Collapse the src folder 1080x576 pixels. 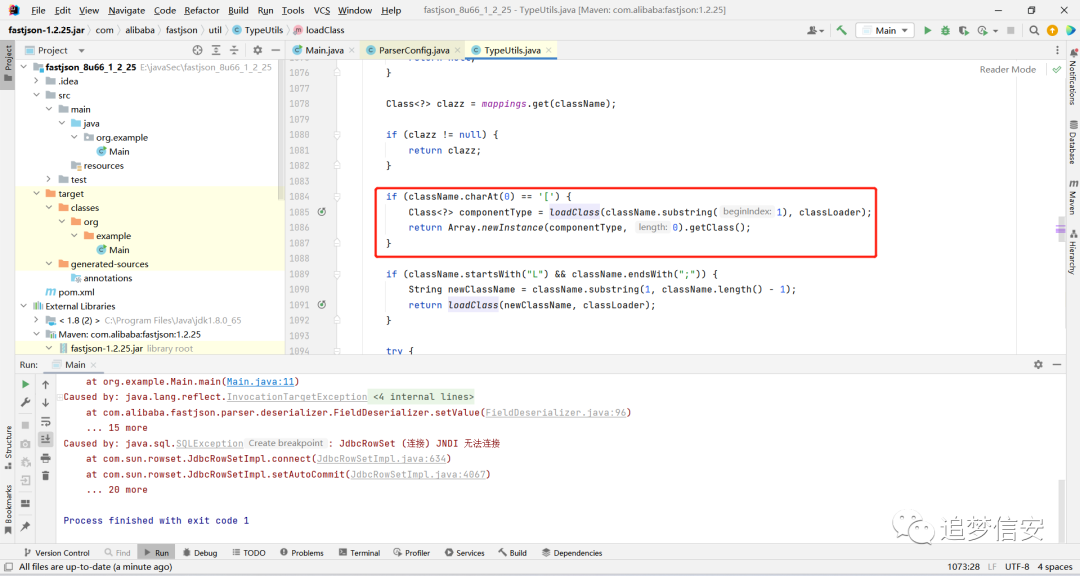(37, 95)
